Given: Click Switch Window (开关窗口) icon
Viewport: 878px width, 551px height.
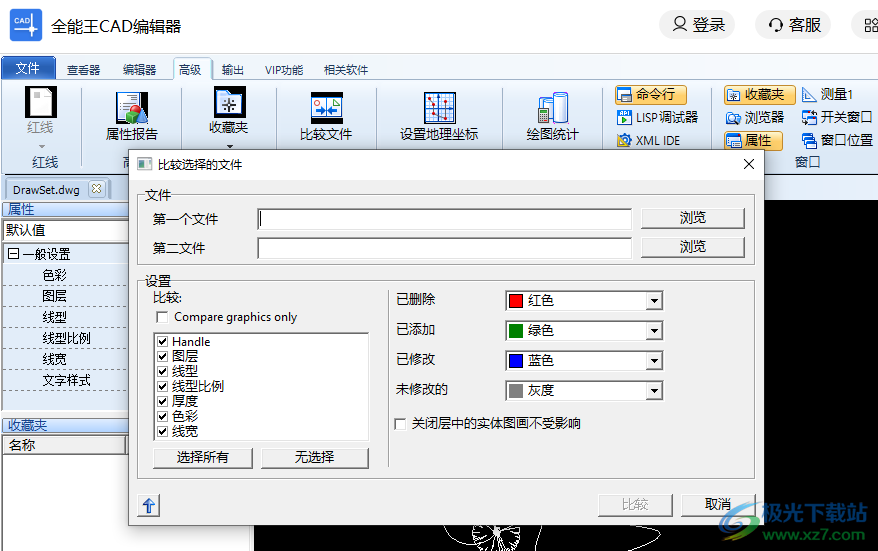Looking at the screenshot, I should point(809,118).
